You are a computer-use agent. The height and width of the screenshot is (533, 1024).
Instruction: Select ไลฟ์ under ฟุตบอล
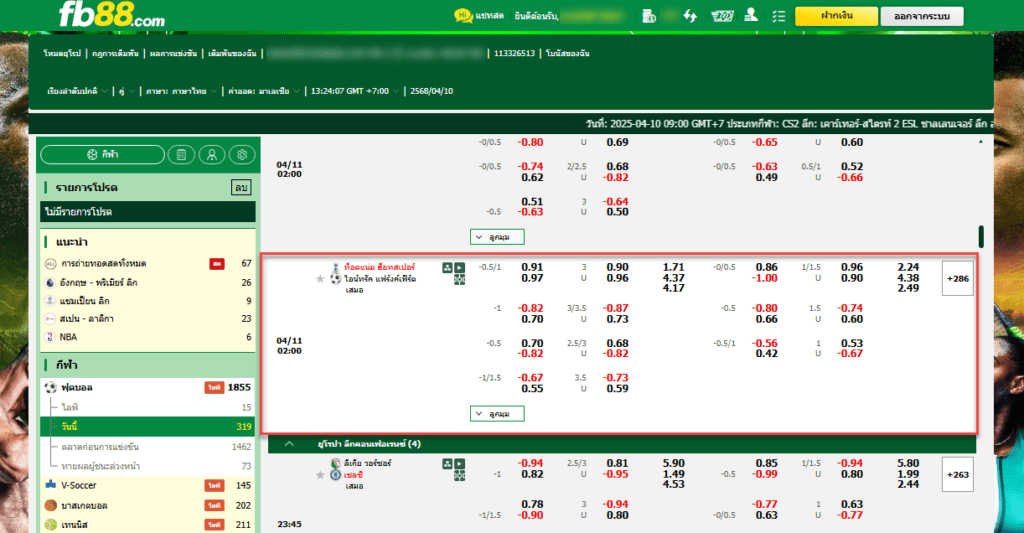click(x=150, y=407)
